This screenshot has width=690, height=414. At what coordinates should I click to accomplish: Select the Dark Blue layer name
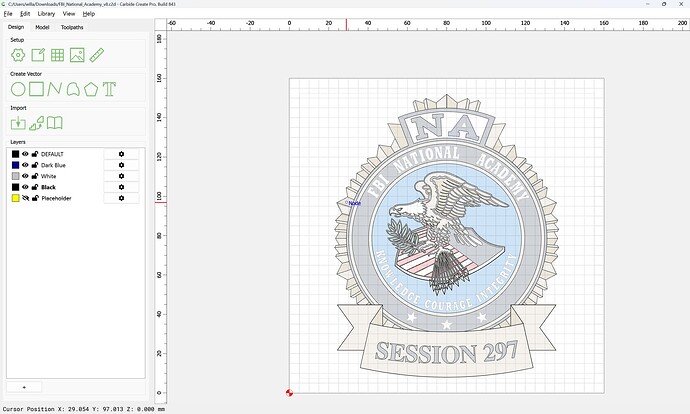53,165
